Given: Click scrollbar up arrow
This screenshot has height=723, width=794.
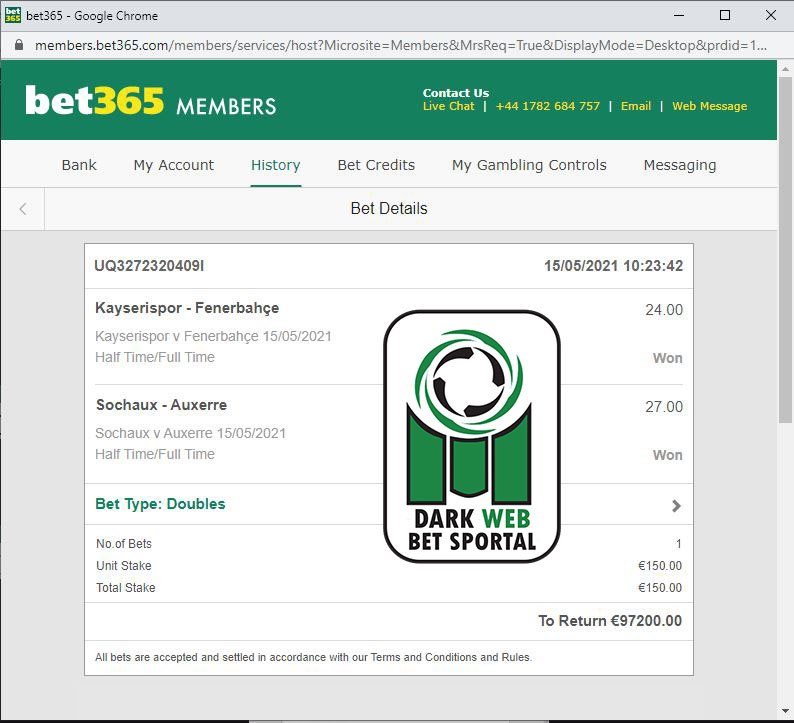Looking at the screenshot, I should (x=785, y=68).
